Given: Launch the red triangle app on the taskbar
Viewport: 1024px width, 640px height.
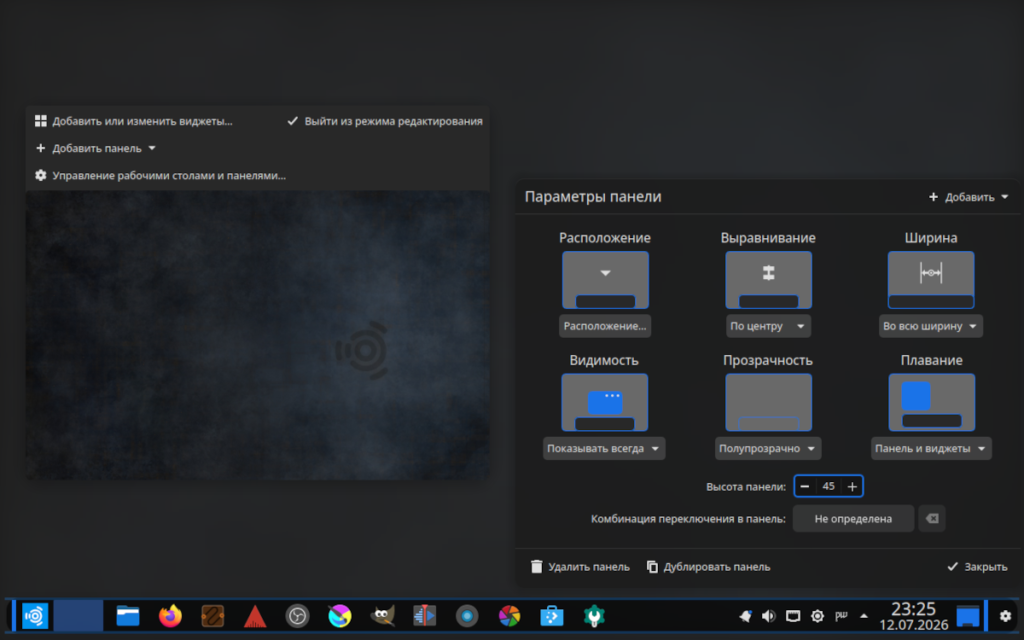Looking at the screenshot, I should (x=255, y=616).
